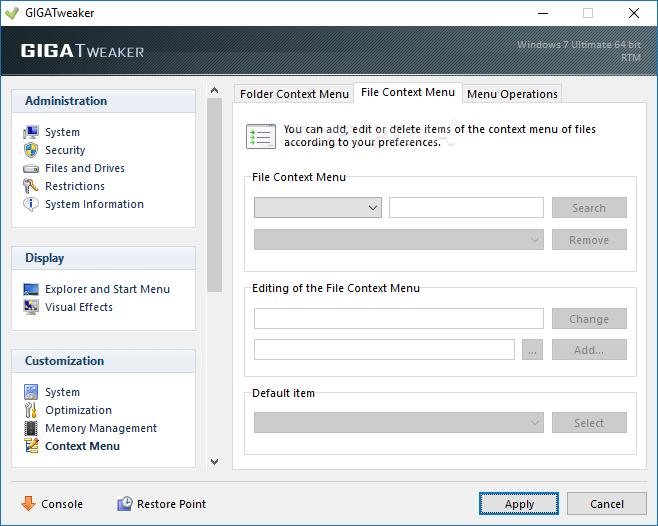This screenshot has height=526, width=658.
Task: Click the Memory Management chip icon
Action: pos(31,428)
